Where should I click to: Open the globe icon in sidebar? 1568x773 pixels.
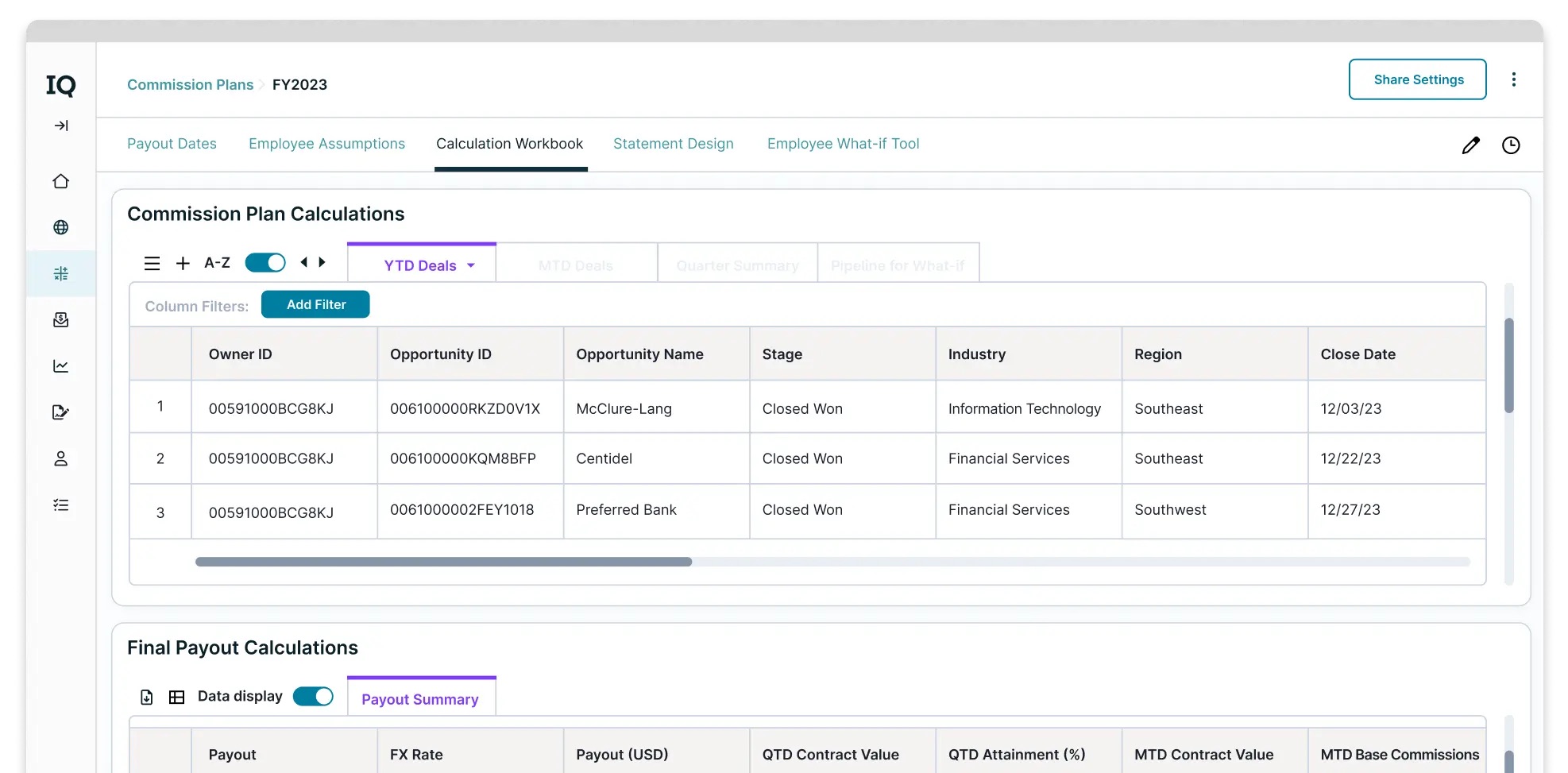coord(60,227)
